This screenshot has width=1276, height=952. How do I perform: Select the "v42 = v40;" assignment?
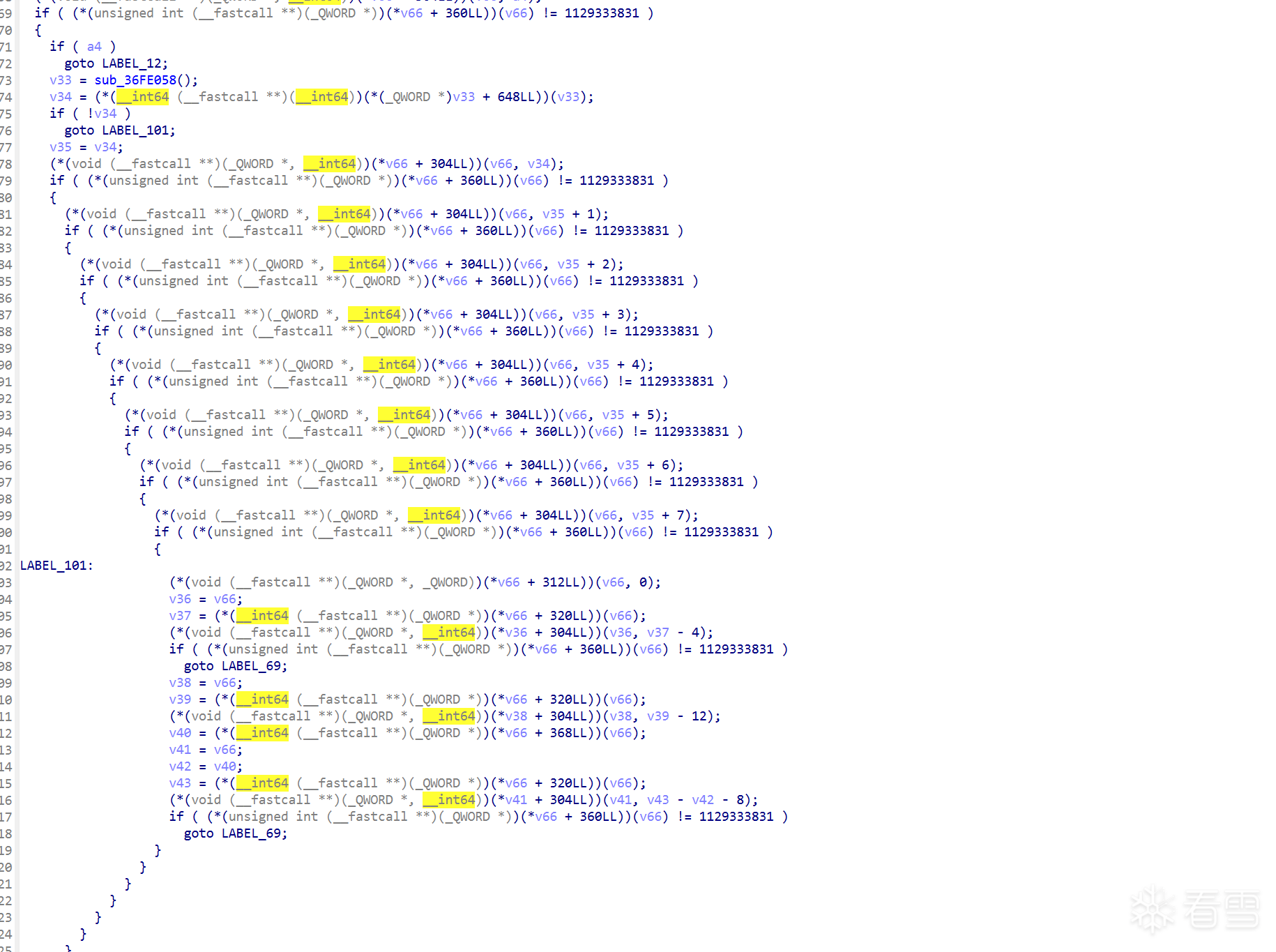[206, 766]
